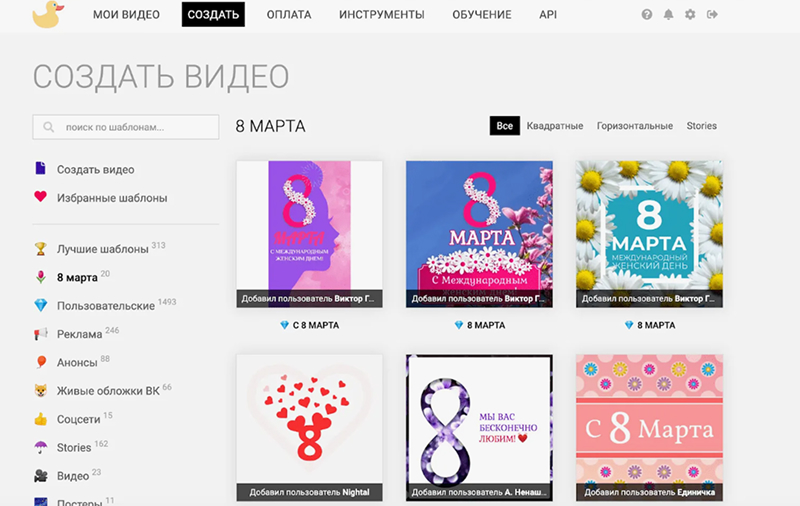Viewport: 800px width, 506px height.
Task: Select the Анонсы category
Action: [77, 362]
